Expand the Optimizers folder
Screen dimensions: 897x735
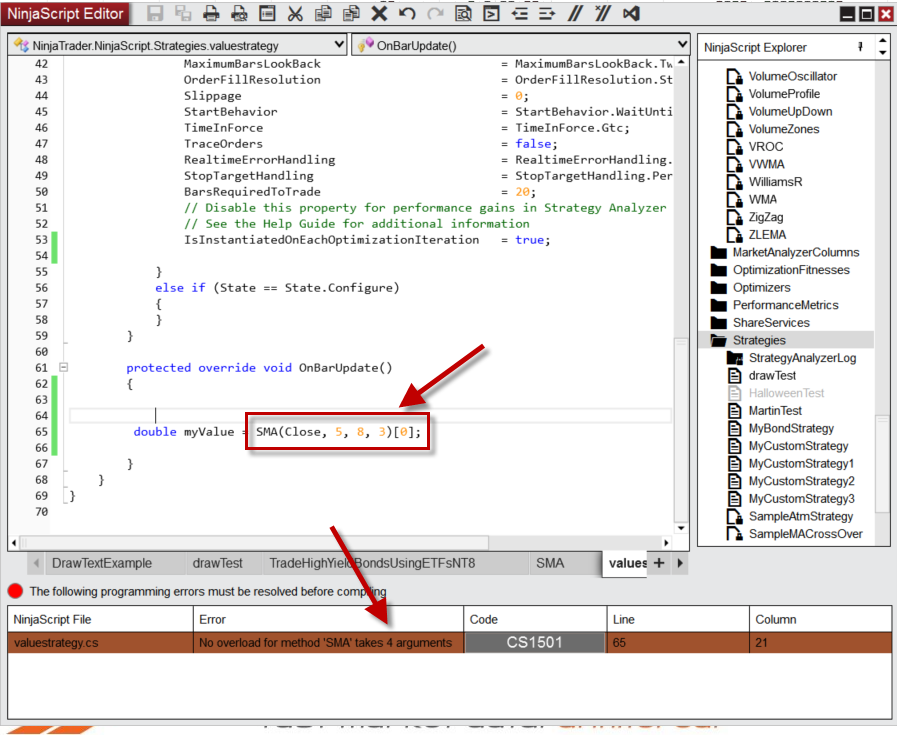(751, 288)
